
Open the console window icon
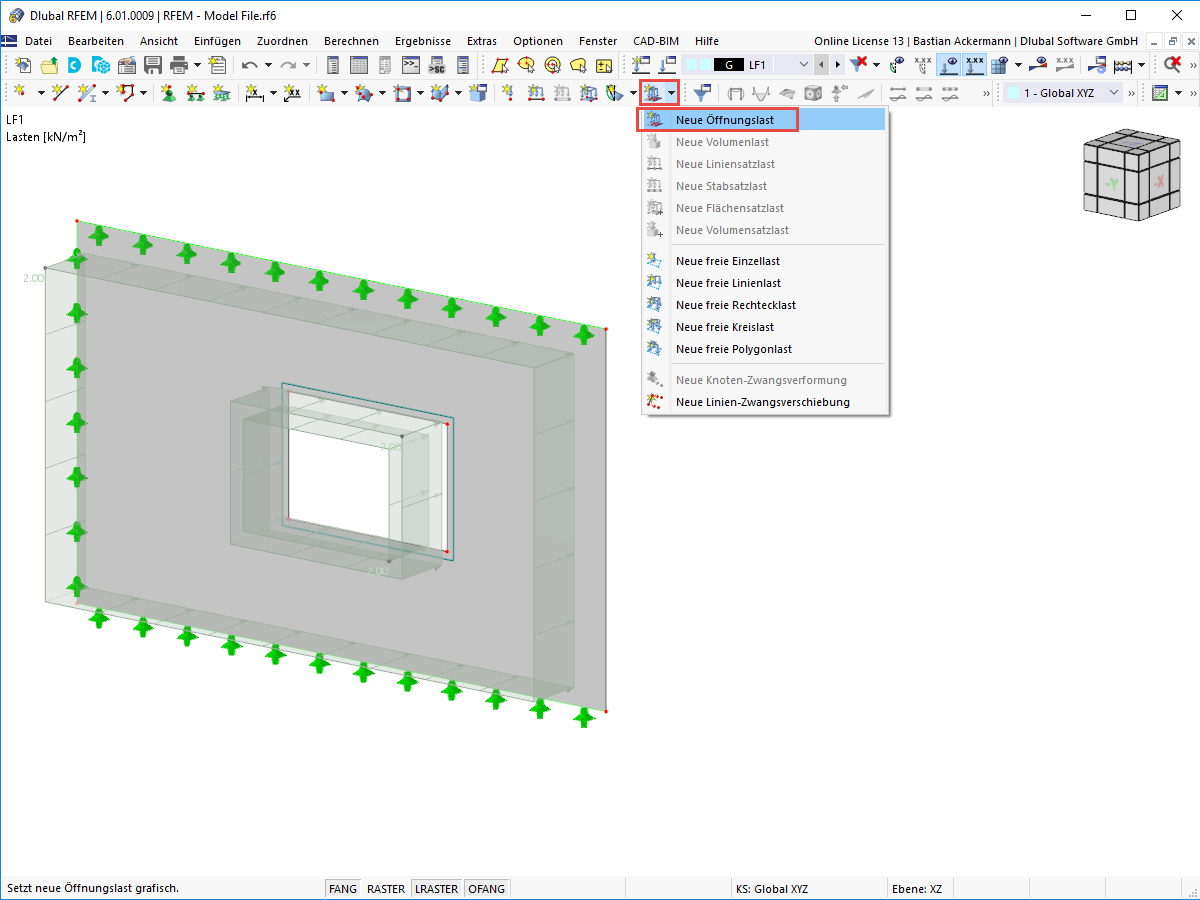pyautogui.click(x=411, y=65)
